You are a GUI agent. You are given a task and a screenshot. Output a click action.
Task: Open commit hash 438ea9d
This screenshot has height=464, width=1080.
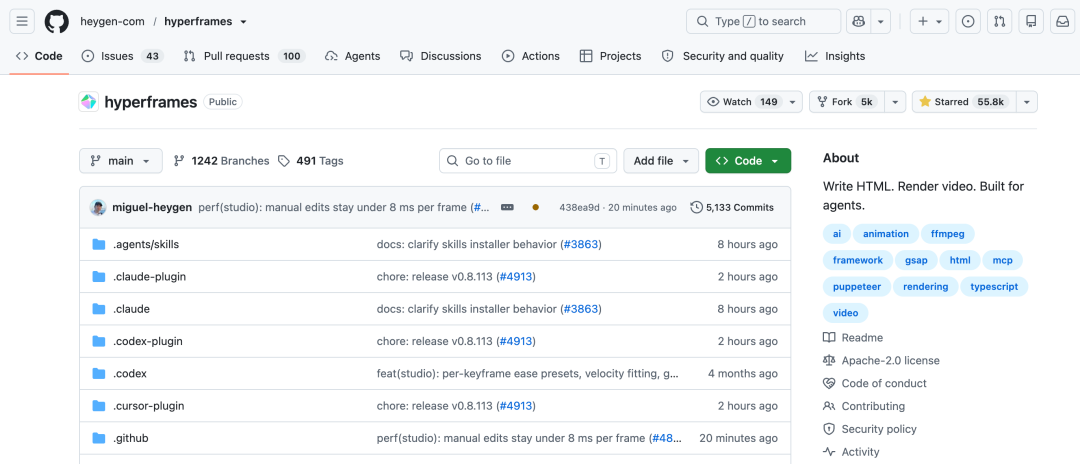[x=579, y=207]
